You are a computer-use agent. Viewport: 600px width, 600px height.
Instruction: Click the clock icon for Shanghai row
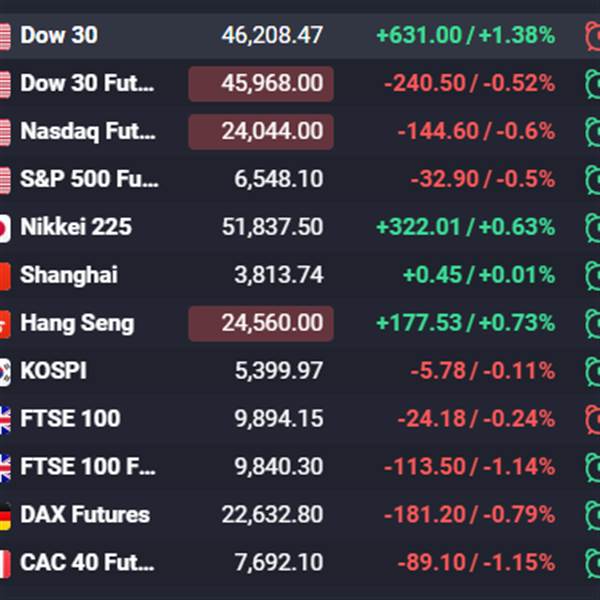click(x=592, y=275)
